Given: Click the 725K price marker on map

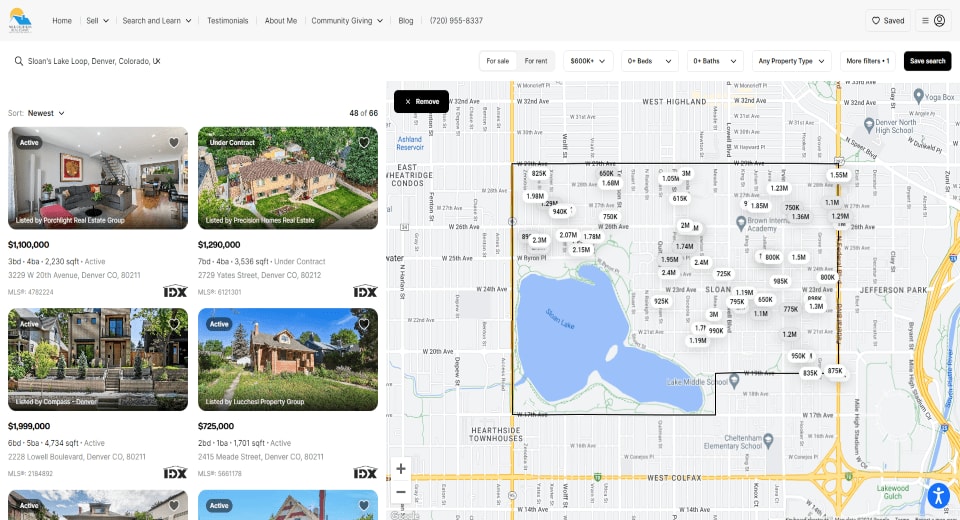Looking at the screenshot, I should click(724, 274).
